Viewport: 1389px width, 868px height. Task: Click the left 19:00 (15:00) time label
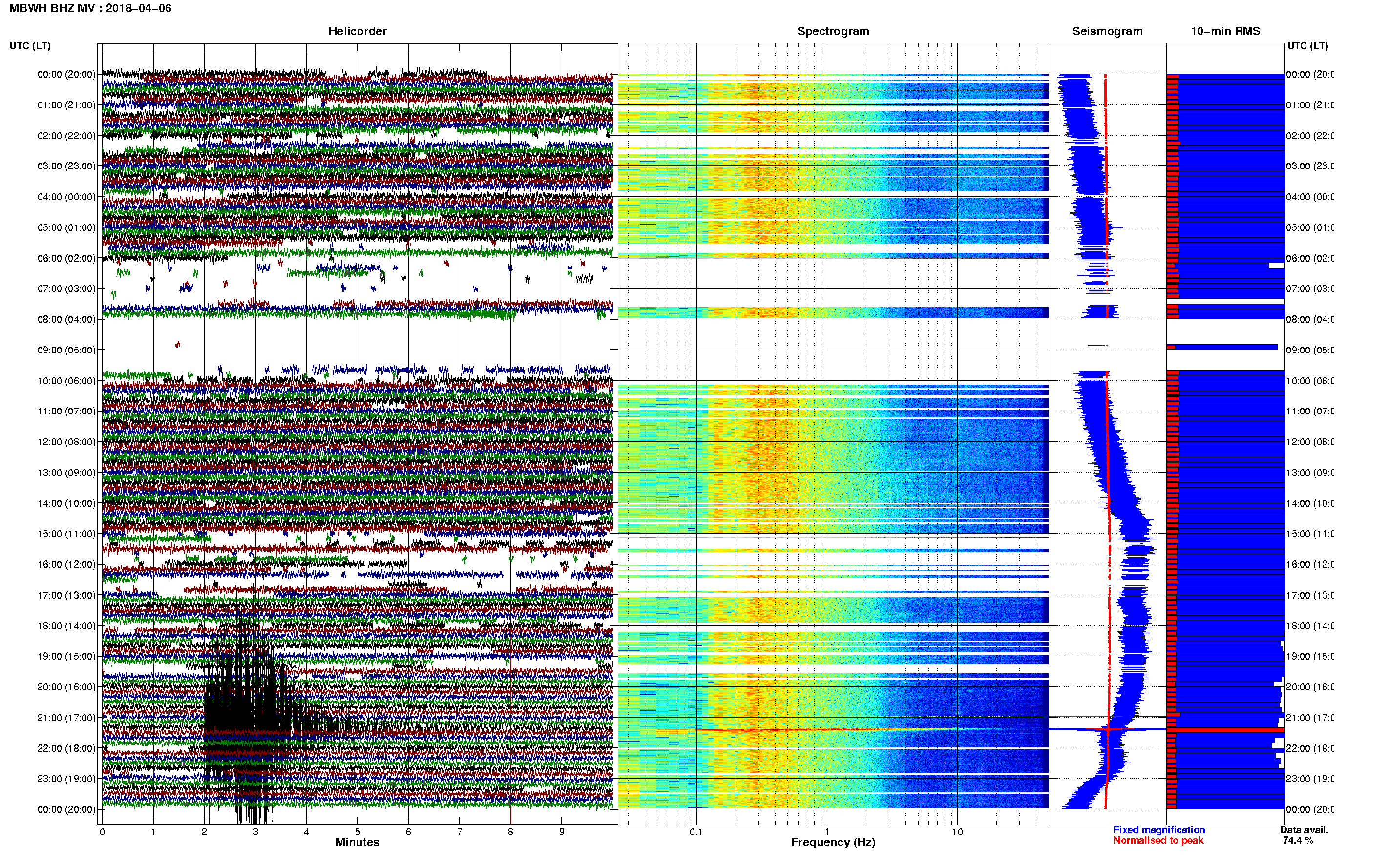(66, 657)
